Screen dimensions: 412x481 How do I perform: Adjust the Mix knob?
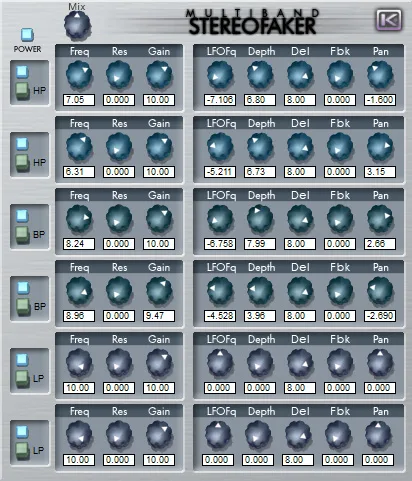click(77, 25)
